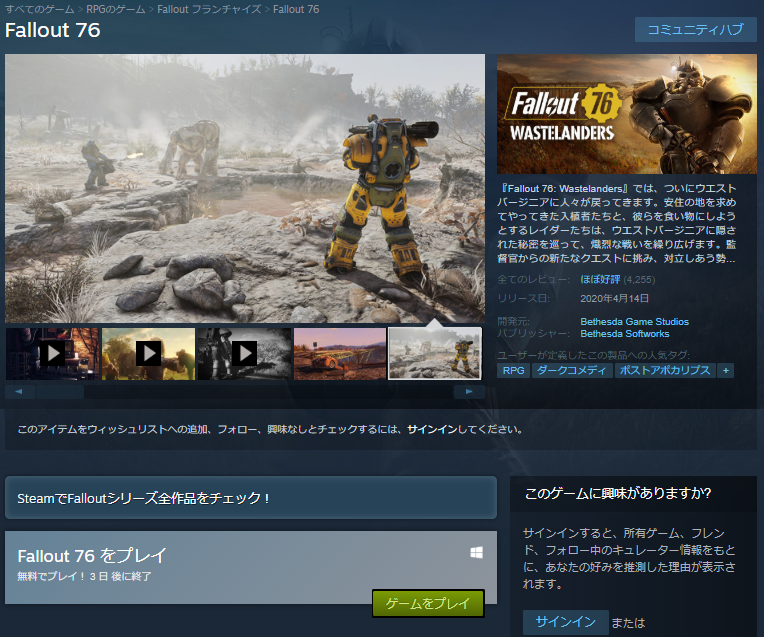Image resolution: width=764 pixels, height=637 pixels.
Task: Open the RPGのゲーム breadcrumb link
Action: tap(115, 9)
